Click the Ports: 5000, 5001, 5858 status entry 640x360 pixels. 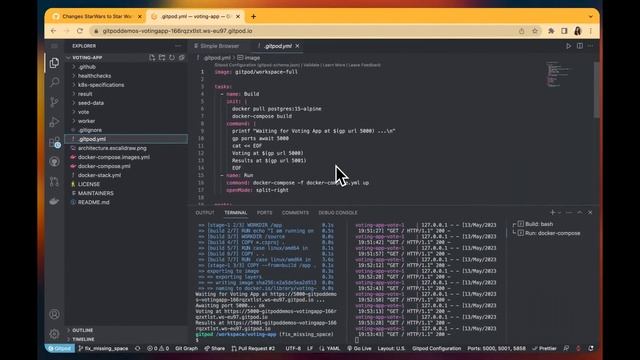497,349
